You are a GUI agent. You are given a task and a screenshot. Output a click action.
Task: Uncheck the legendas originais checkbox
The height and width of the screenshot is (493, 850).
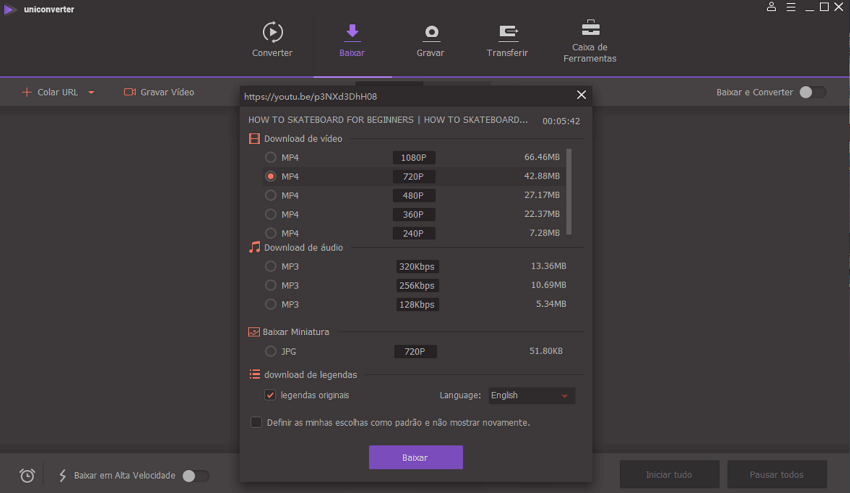270,395
